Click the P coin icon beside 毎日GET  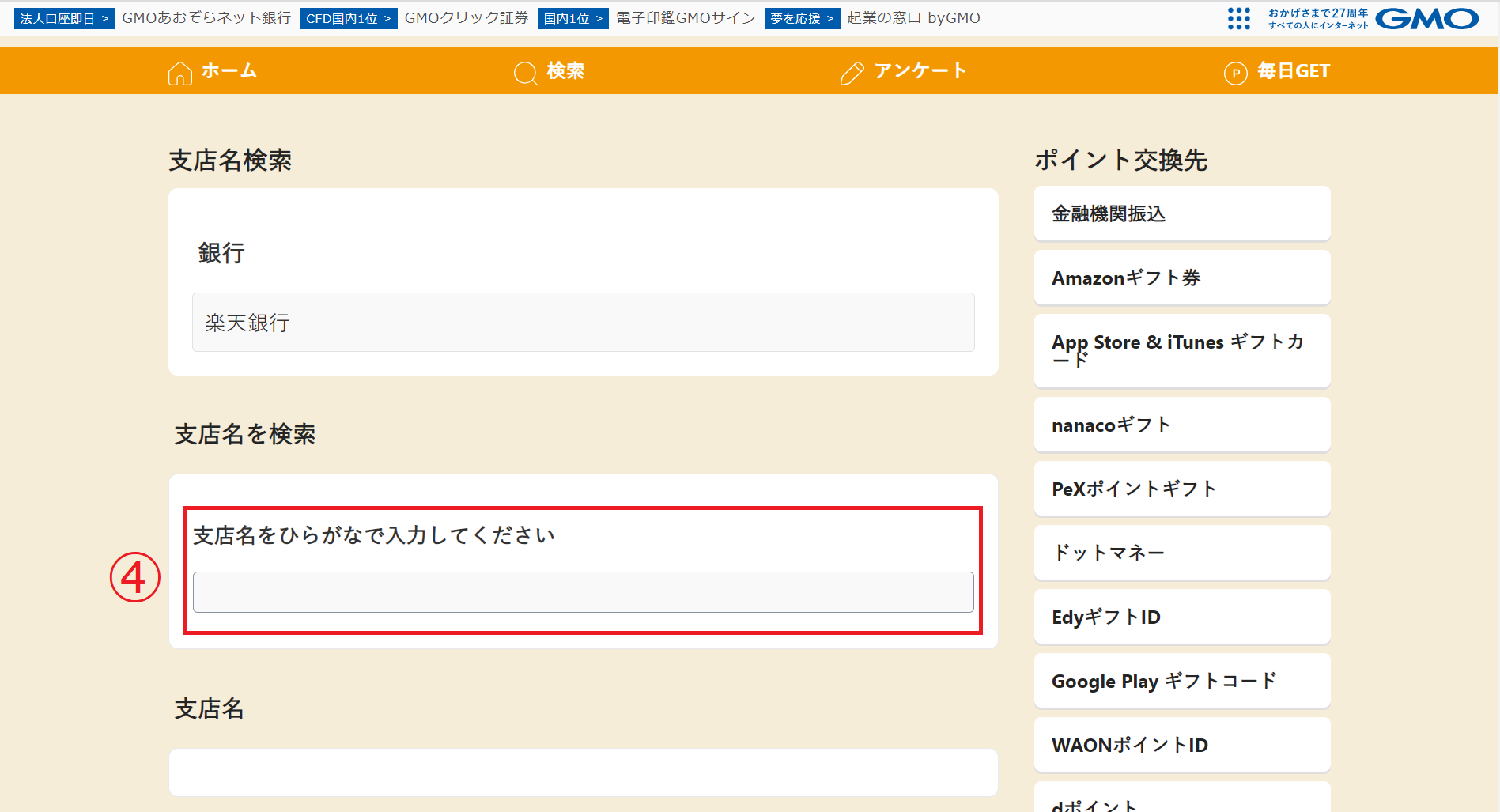click(x=1235, y=73)
